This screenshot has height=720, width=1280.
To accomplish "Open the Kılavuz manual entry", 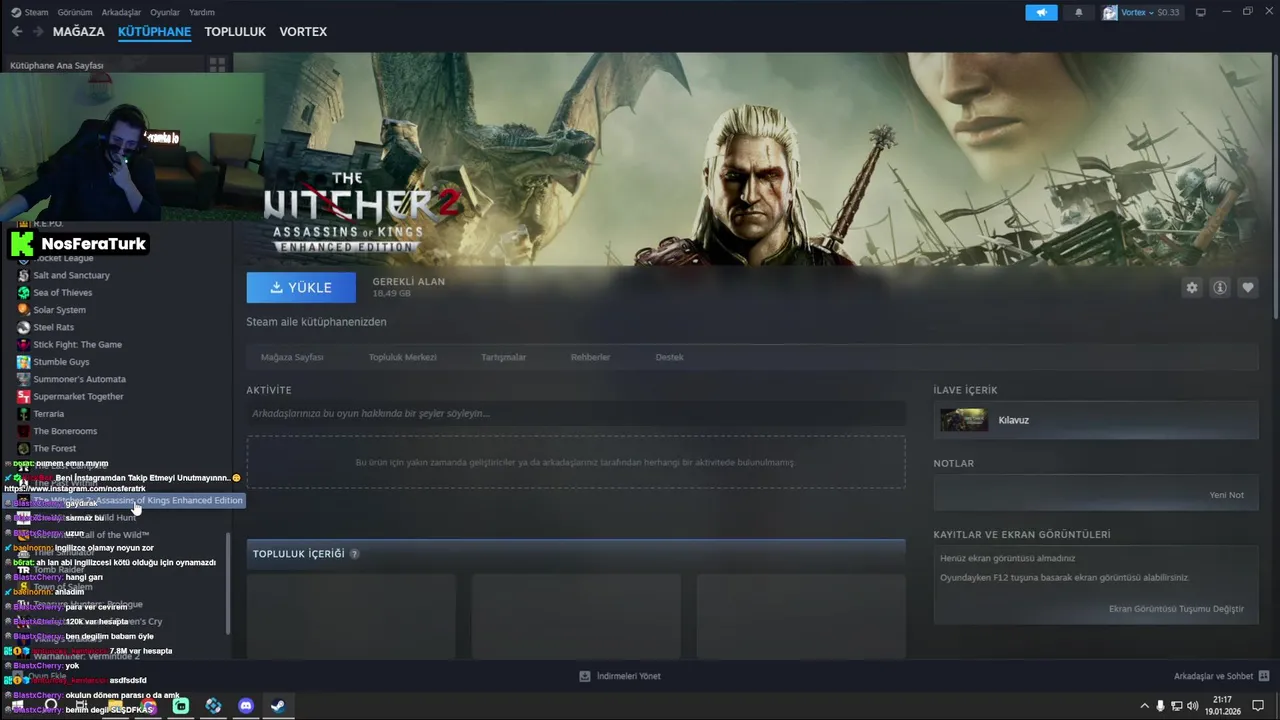I will [x=1096, y=420].
